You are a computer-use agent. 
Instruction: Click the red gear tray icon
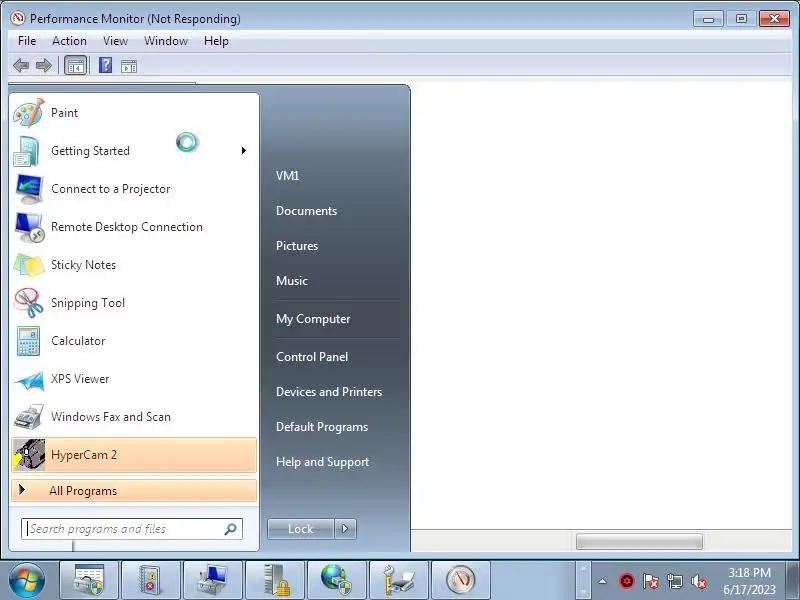coord(627,581)
